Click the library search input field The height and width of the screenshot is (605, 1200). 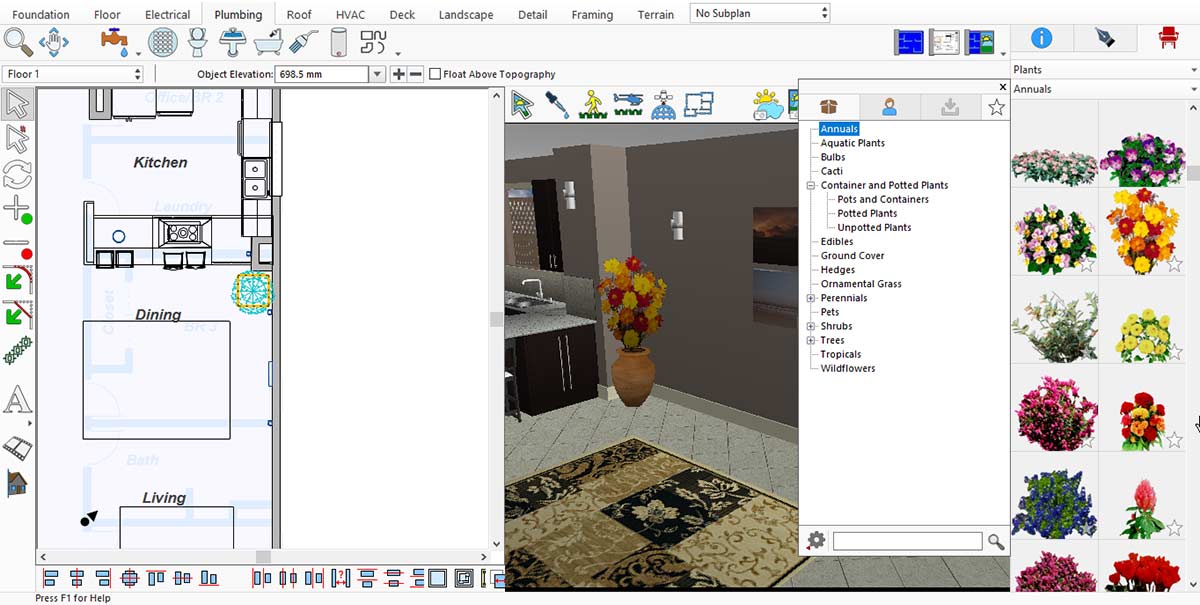907,541
